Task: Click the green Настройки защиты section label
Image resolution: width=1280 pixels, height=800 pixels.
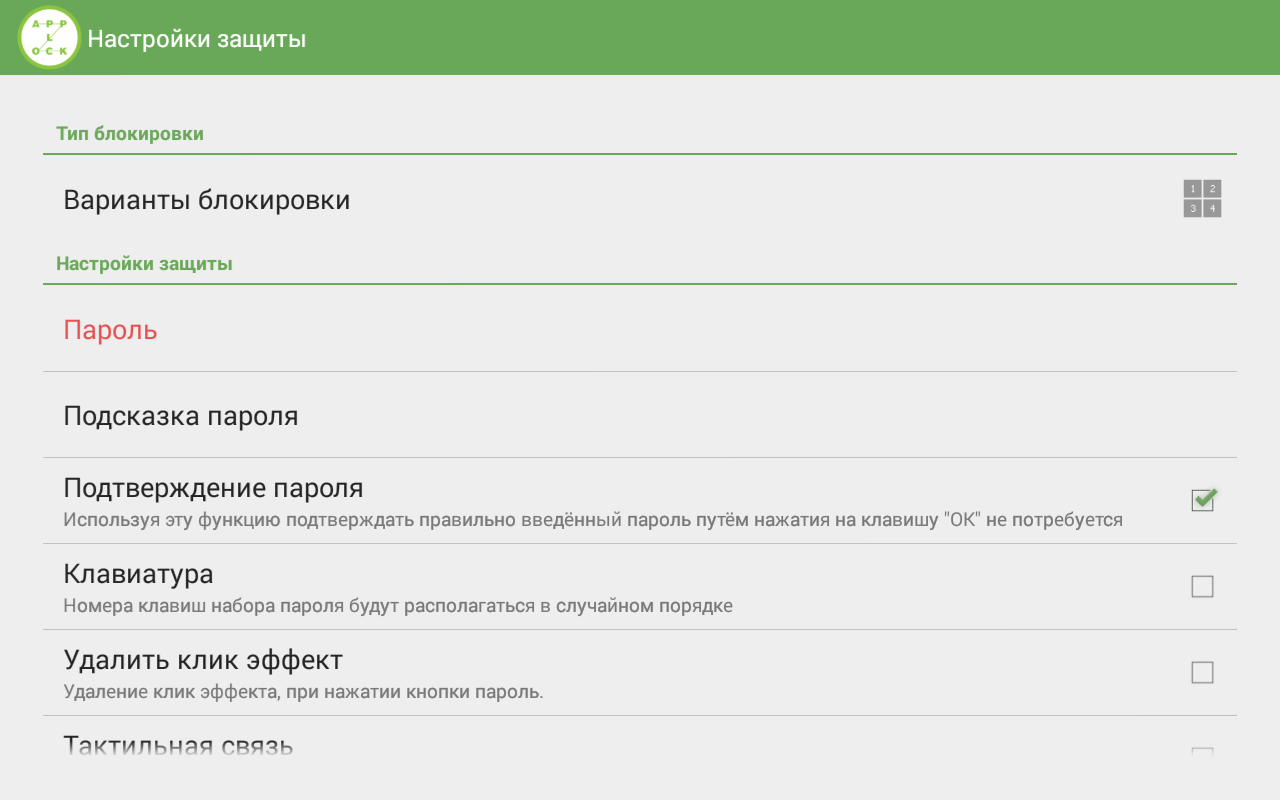Action: (144, 264)
